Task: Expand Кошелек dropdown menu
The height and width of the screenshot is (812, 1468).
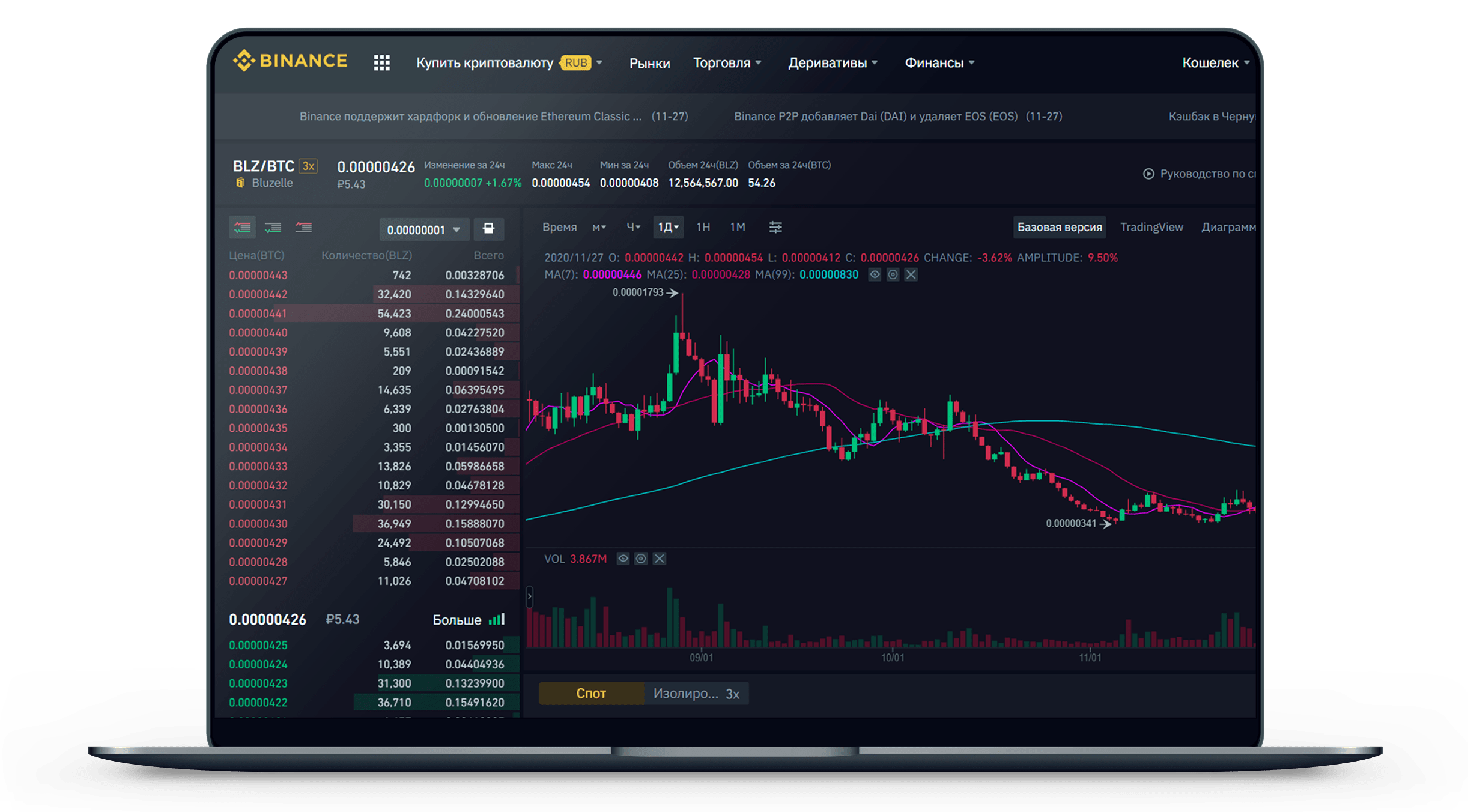Action: click(1216, 62)
